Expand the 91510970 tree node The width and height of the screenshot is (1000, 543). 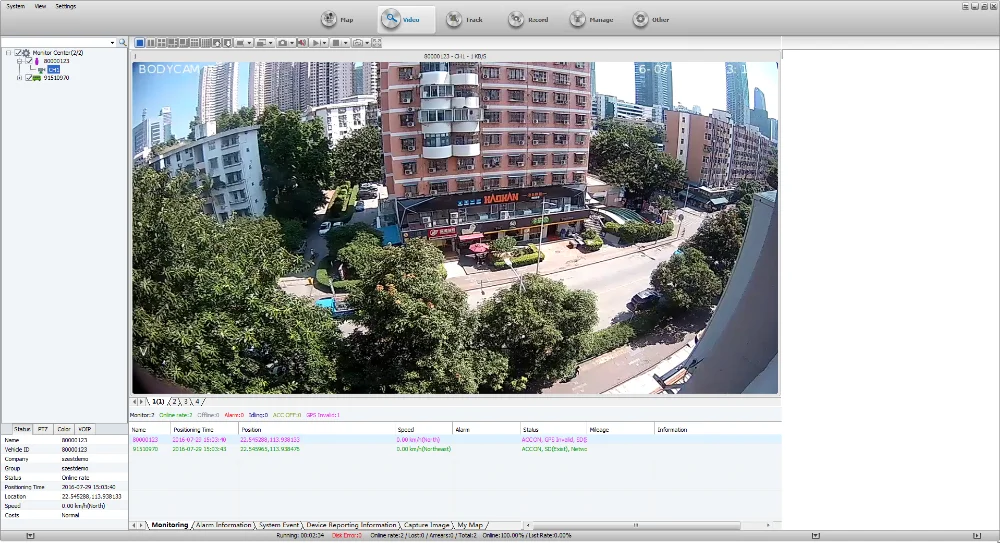coord(19,77)
